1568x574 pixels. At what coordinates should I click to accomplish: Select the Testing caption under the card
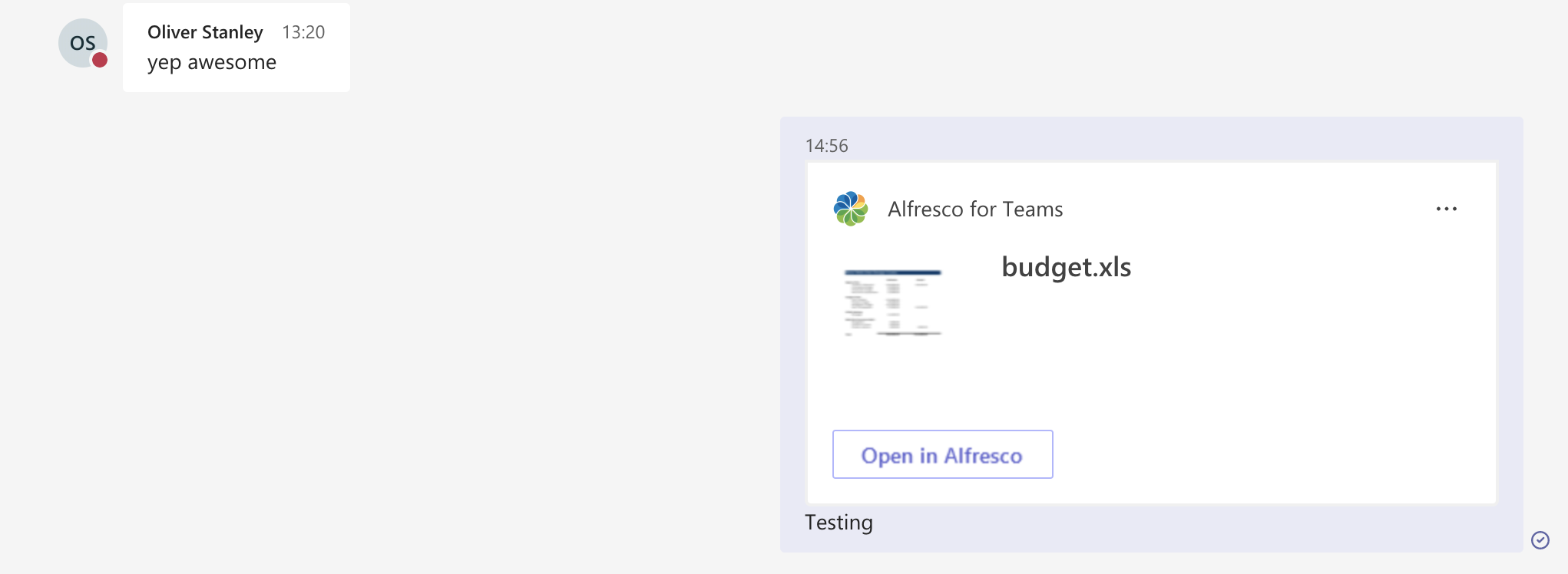(x=839, y=523)
